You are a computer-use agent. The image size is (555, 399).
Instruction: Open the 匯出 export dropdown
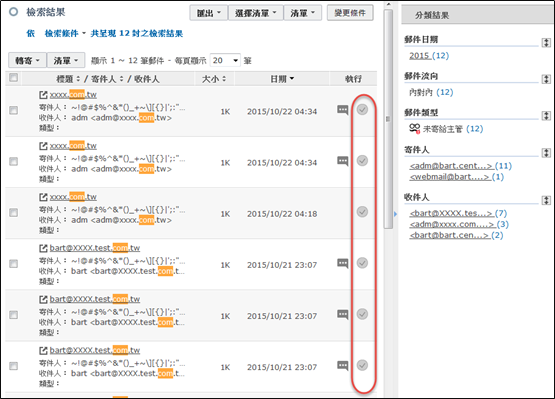click(208, 13)
